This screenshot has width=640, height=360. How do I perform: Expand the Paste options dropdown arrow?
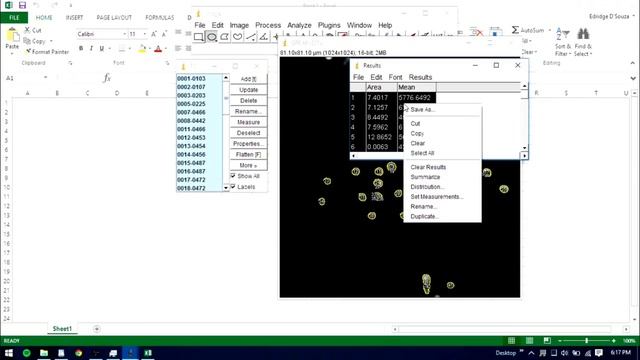pos(12,52)
